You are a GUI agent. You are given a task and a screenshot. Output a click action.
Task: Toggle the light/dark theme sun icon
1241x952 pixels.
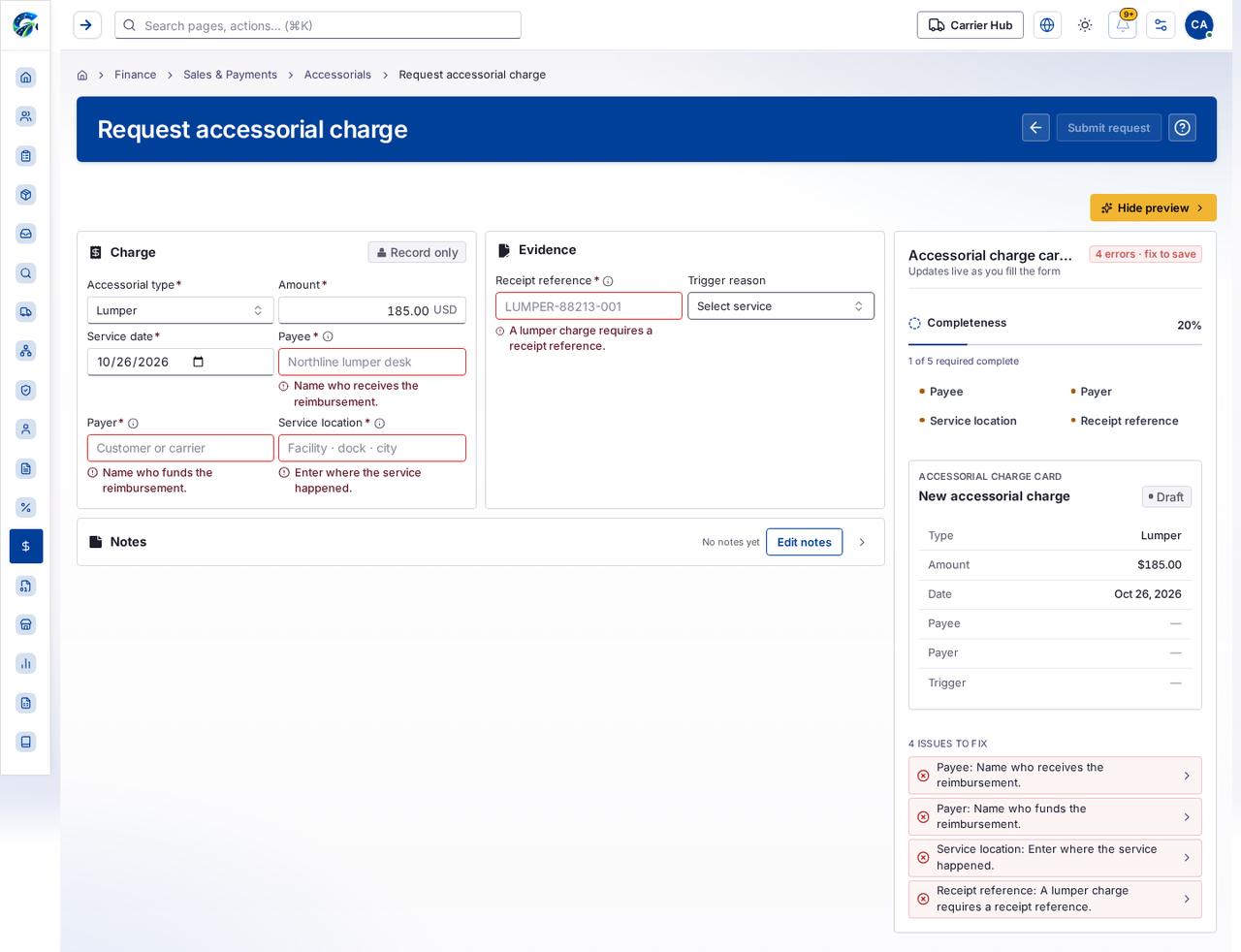click(x=1085, y=25)
